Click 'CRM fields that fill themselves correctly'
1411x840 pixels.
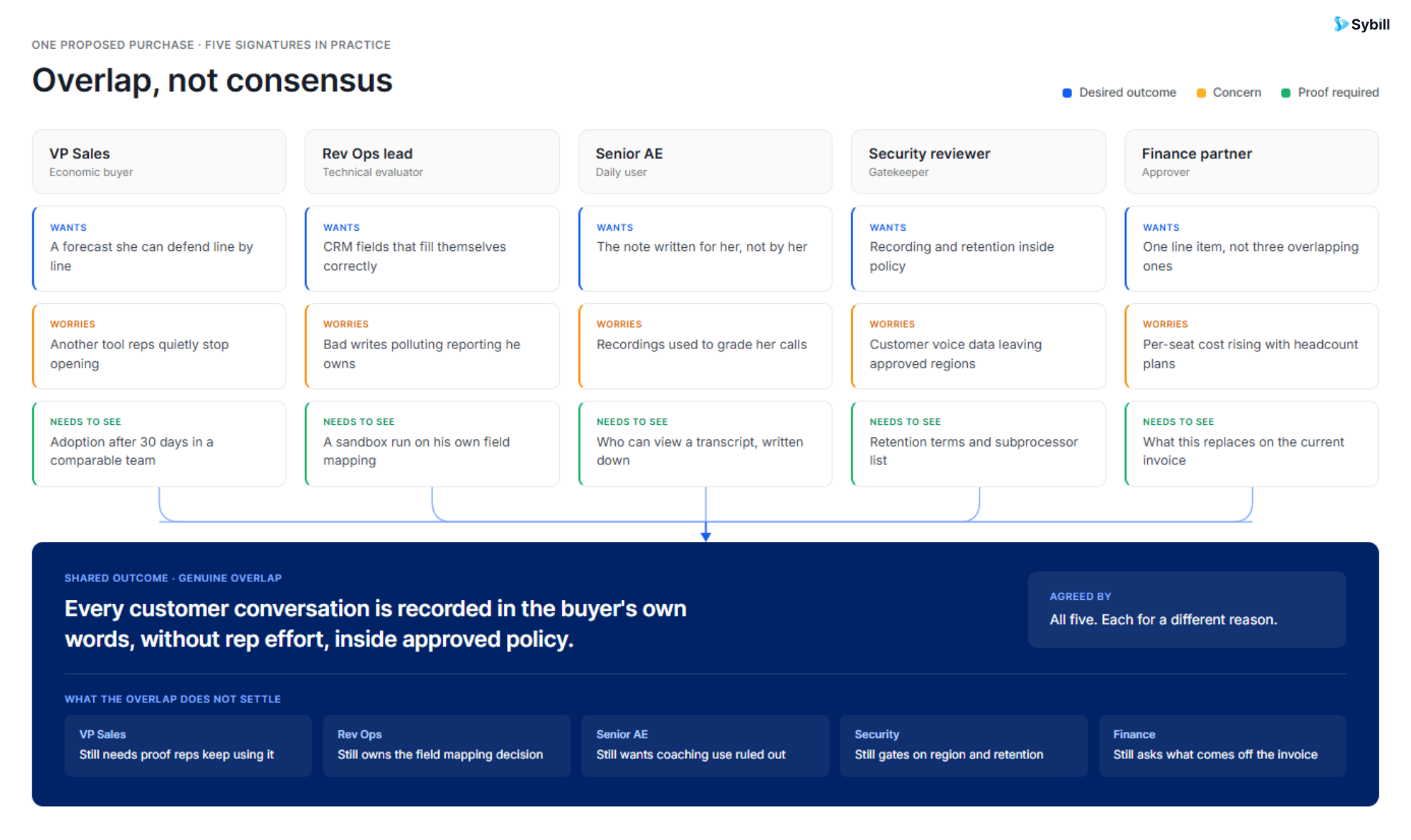(x=414, y=257)
